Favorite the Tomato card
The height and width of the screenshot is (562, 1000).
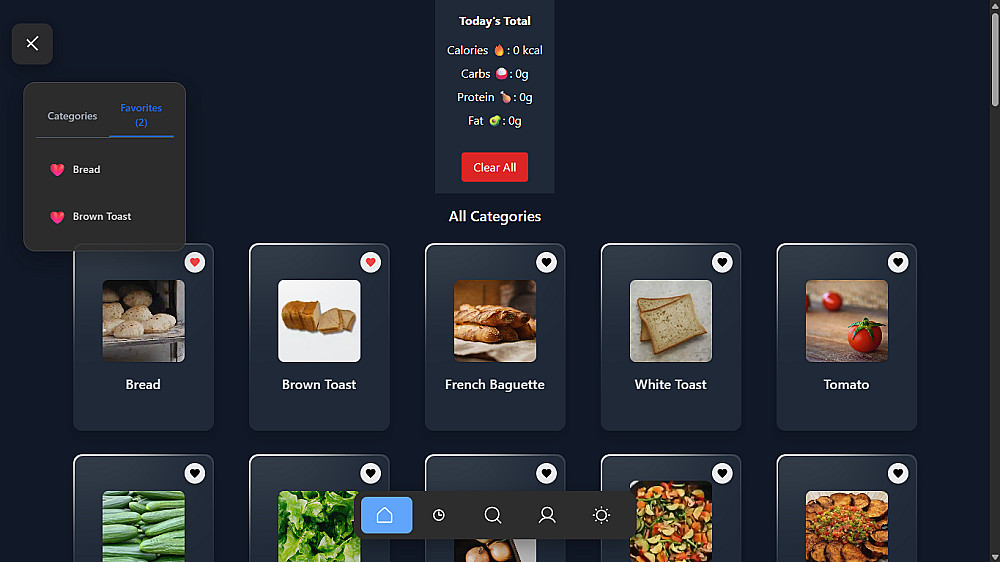[898, 262]
